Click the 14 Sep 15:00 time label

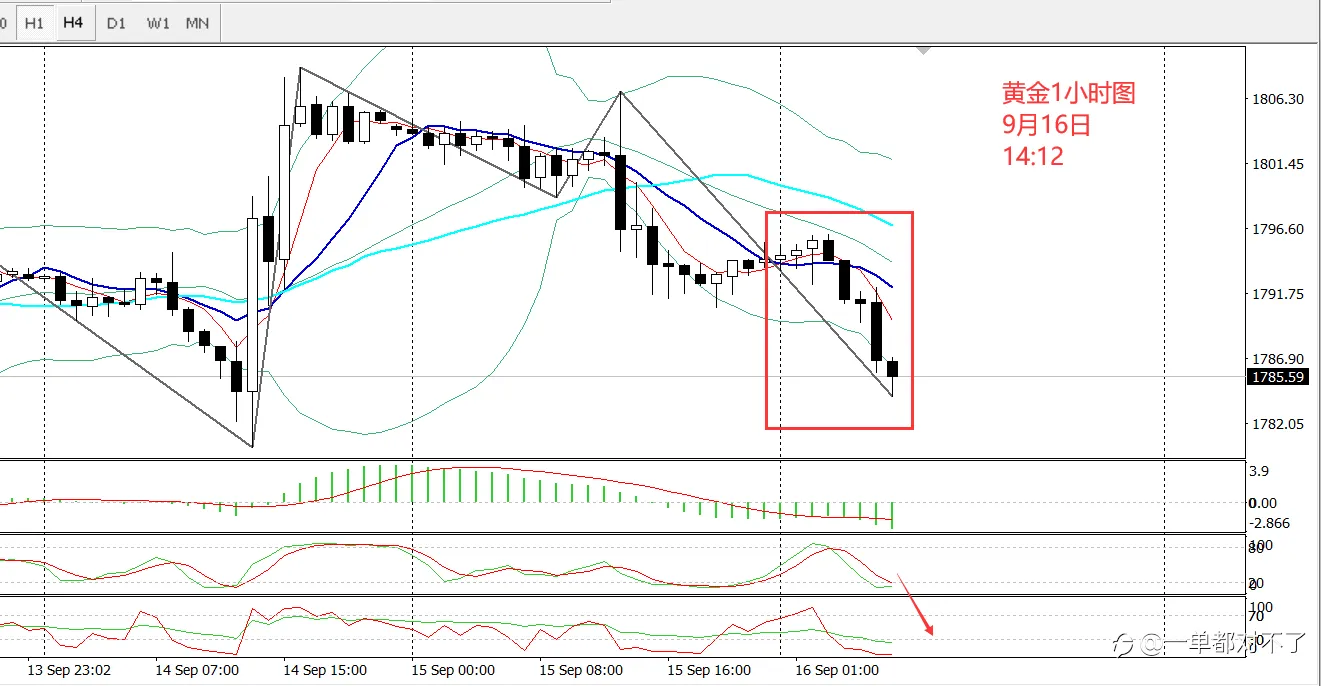[325, 670]
